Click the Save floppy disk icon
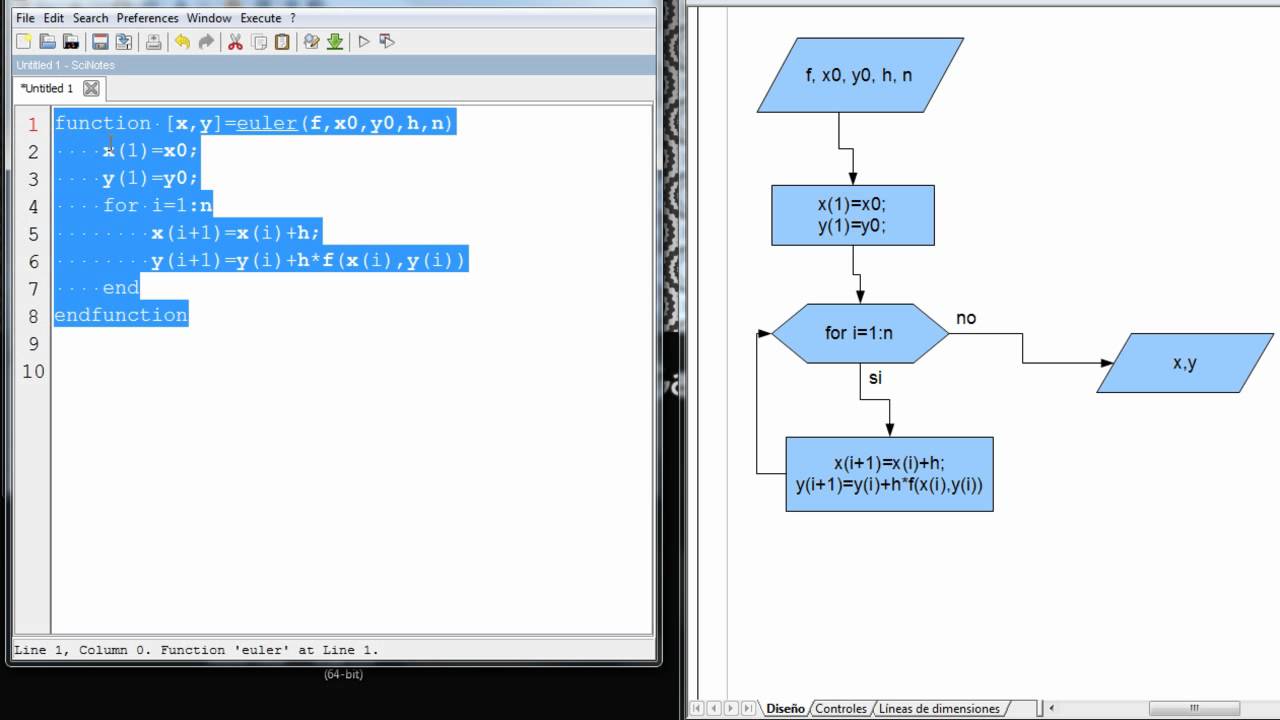The width and height of the screenshot is (1280, 720). 100,42
